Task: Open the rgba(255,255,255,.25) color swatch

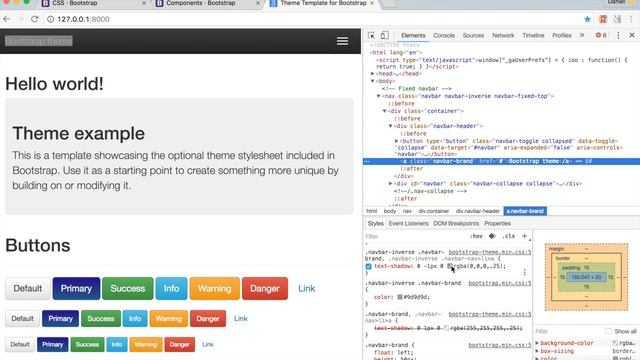Action: [446, 328]
